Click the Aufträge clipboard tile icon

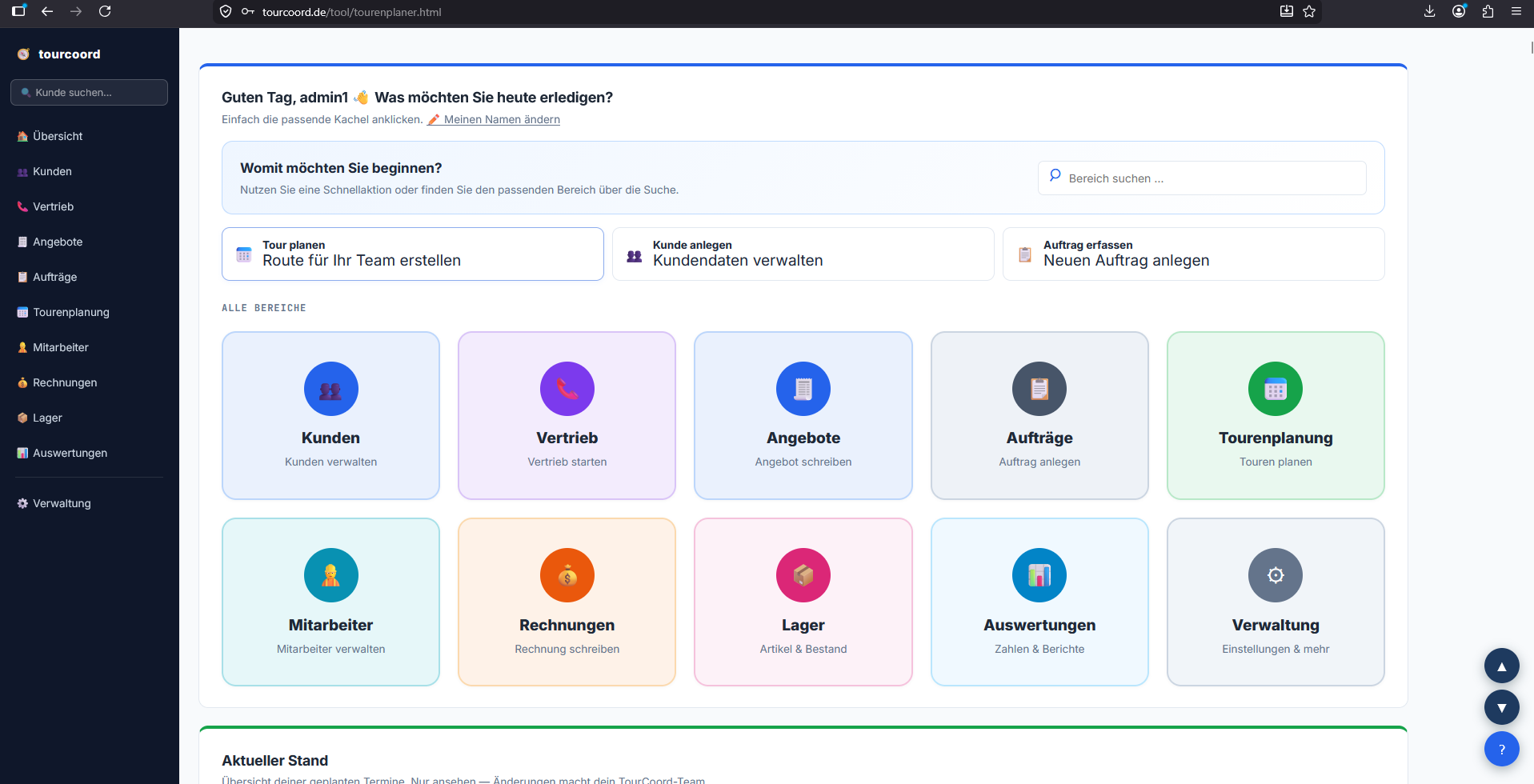[x=1039, y=389]
